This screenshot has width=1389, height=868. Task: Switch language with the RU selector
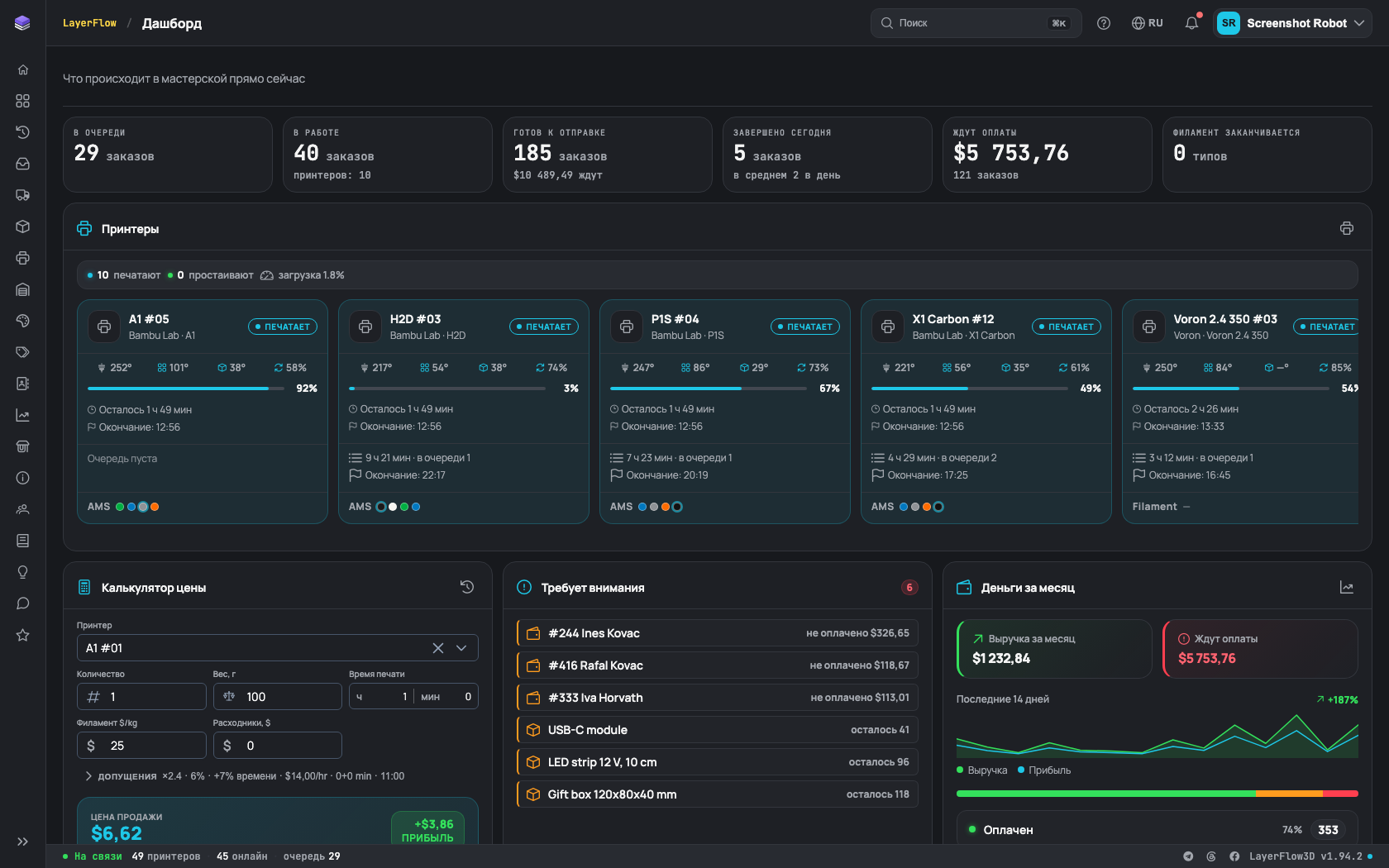pos(1148,23)
